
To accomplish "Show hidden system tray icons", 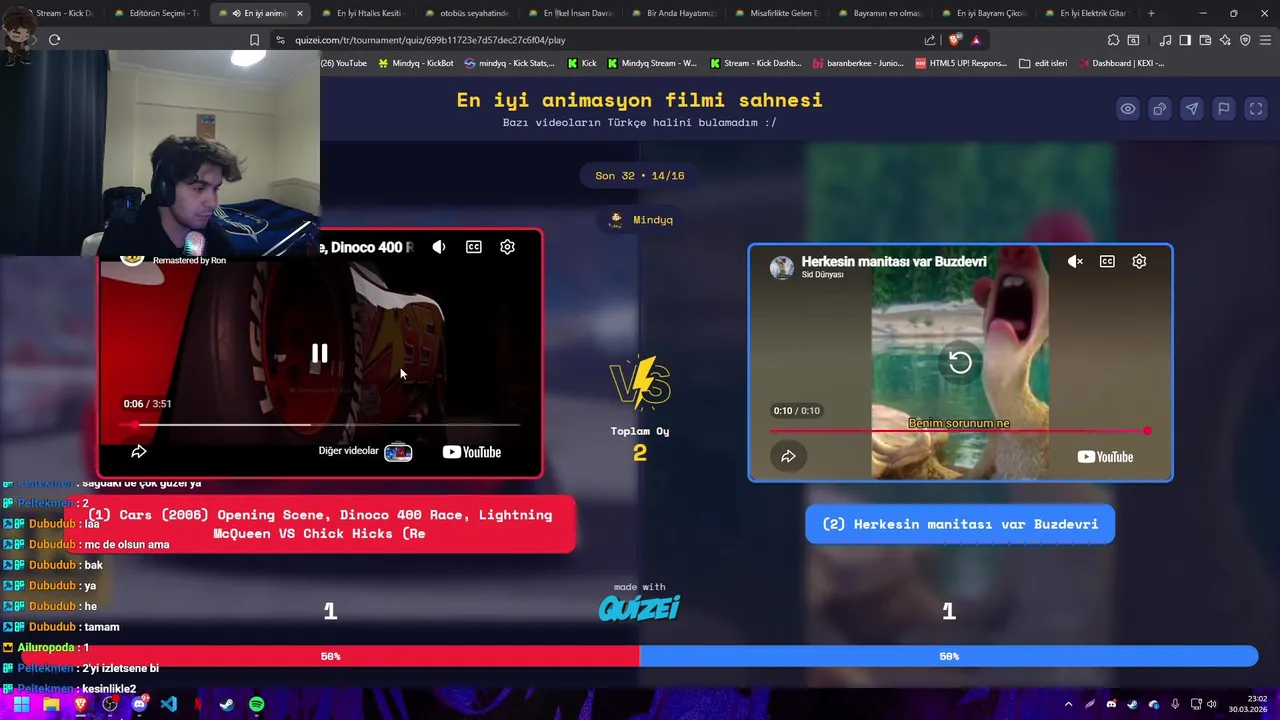I will pos(1068,705).
